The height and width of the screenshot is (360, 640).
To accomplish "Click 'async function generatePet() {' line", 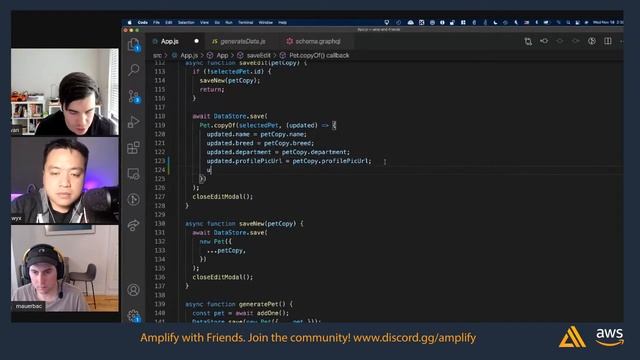I will click(x=239, y=304).
